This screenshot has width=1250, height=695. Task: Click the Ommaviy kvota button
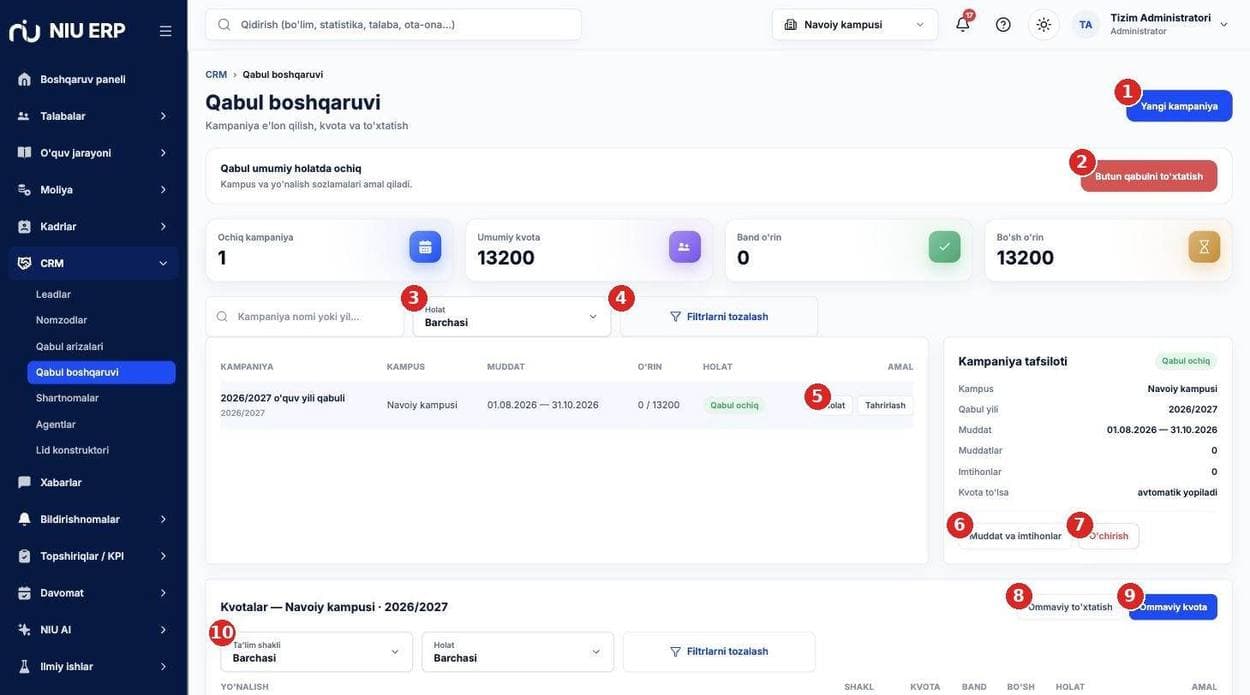tap(1173, 607)
